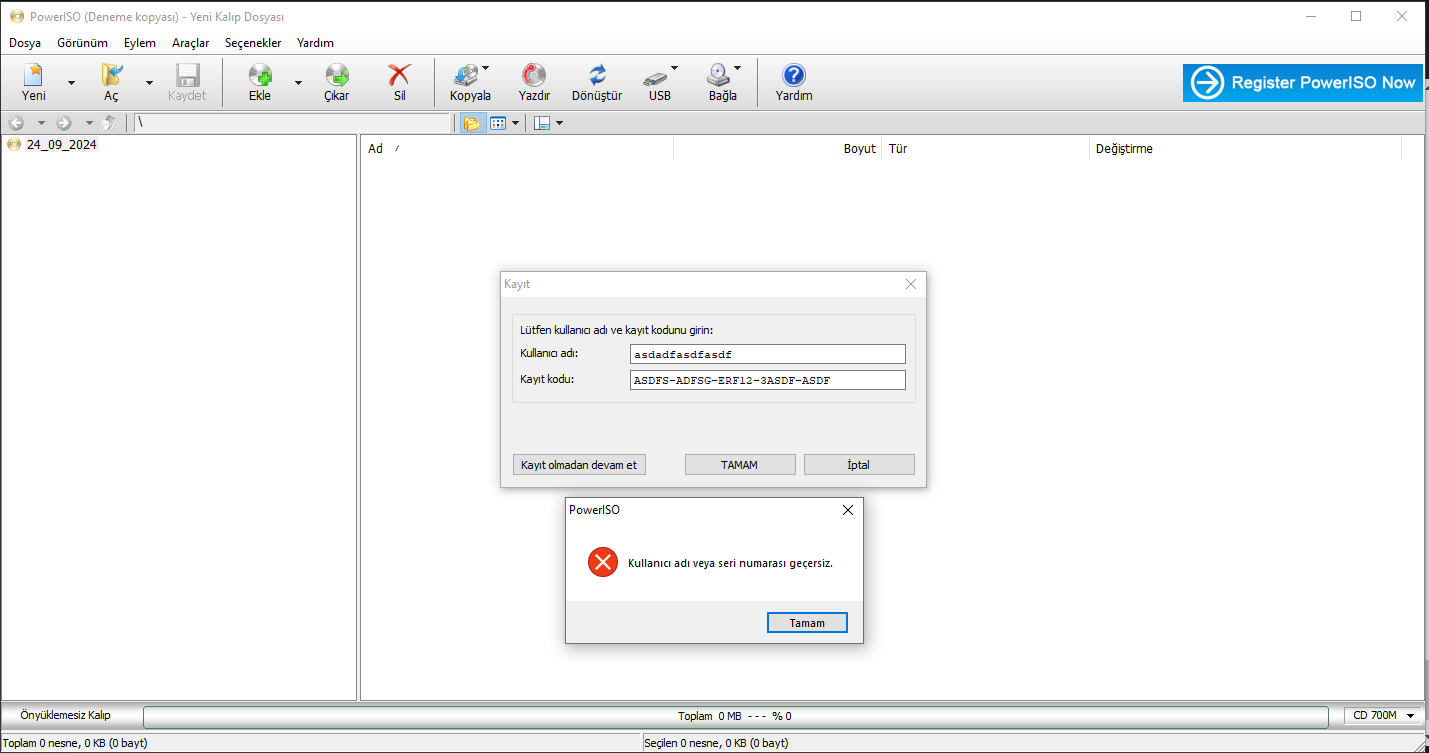Click the layout pane icon
1429x753 pixels.
[542, 123]
